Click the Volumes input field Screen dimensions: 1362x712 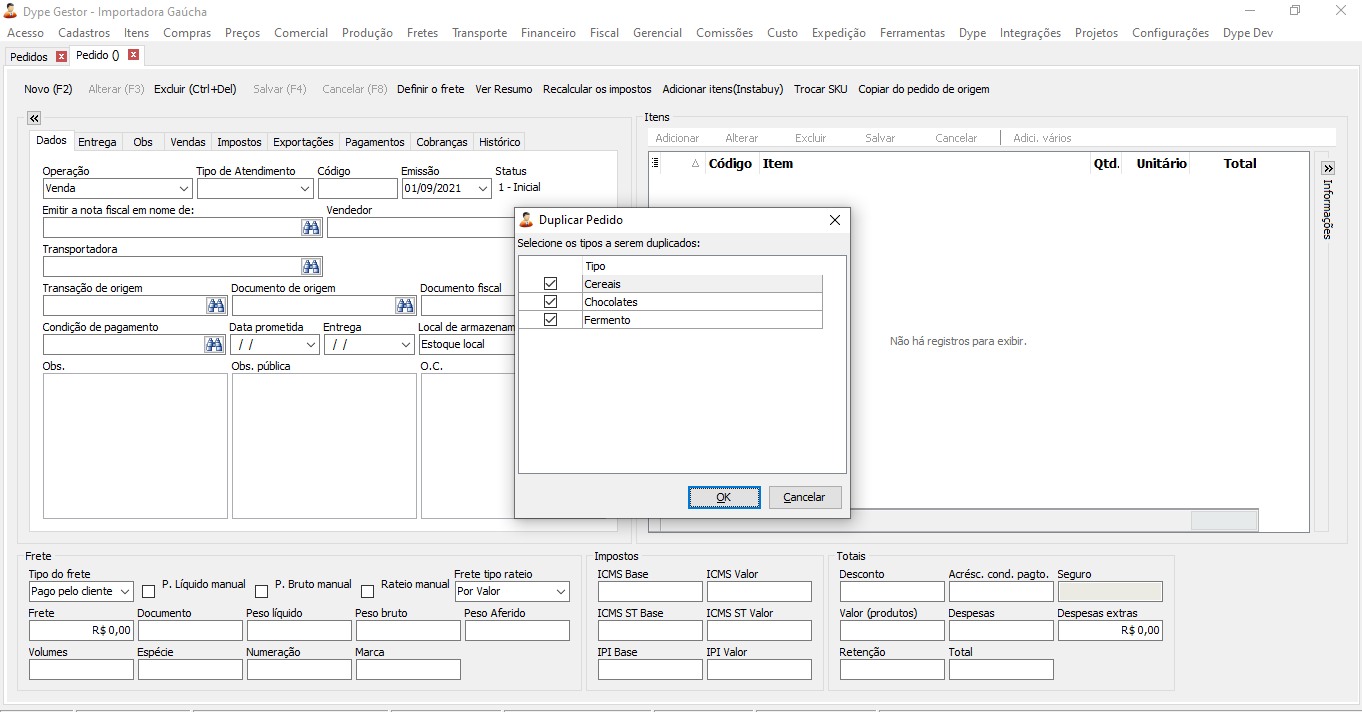click(x=81, y=670)
